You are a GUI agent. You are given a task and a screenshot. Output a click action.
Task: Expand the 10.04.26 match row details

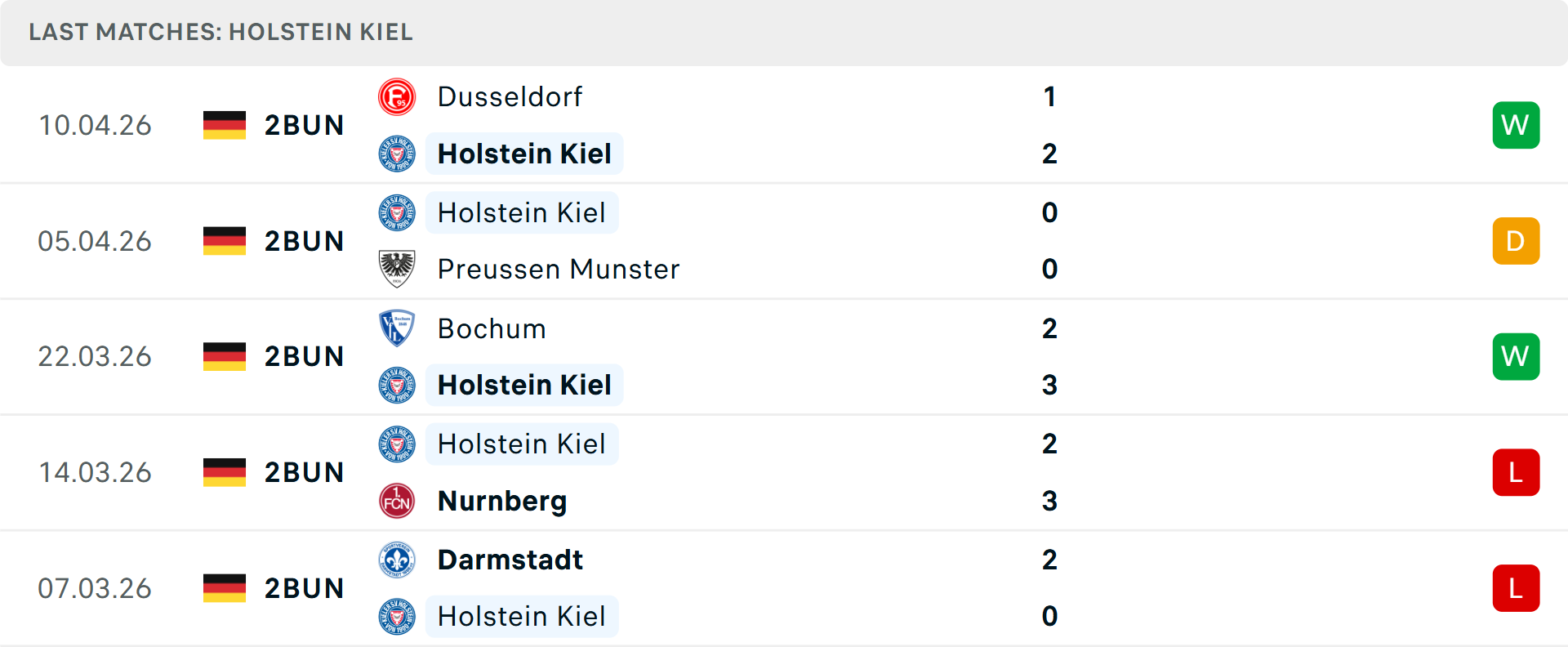tap(784, 125)
